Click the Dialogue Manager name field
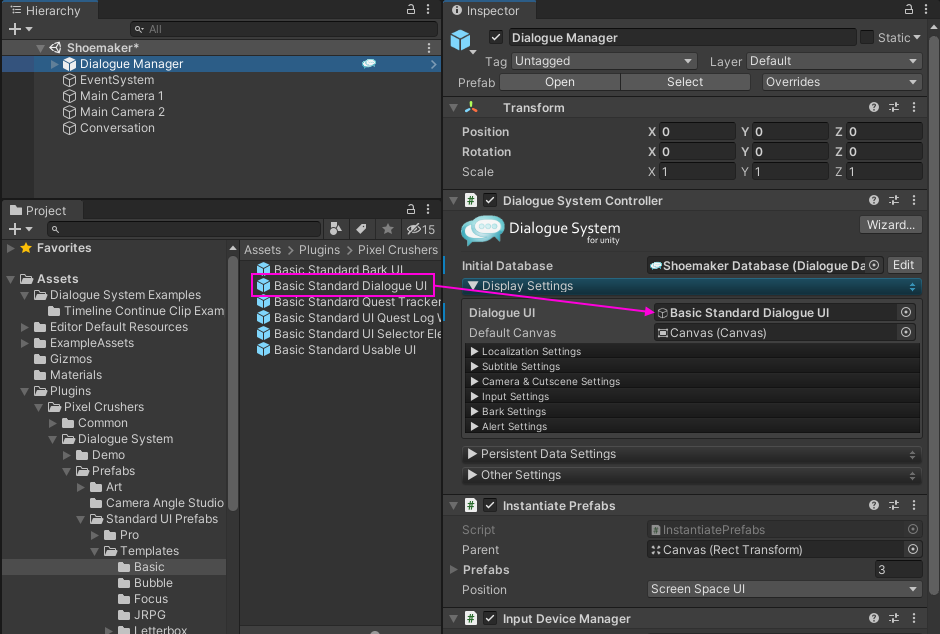 [x=682, y=38]
